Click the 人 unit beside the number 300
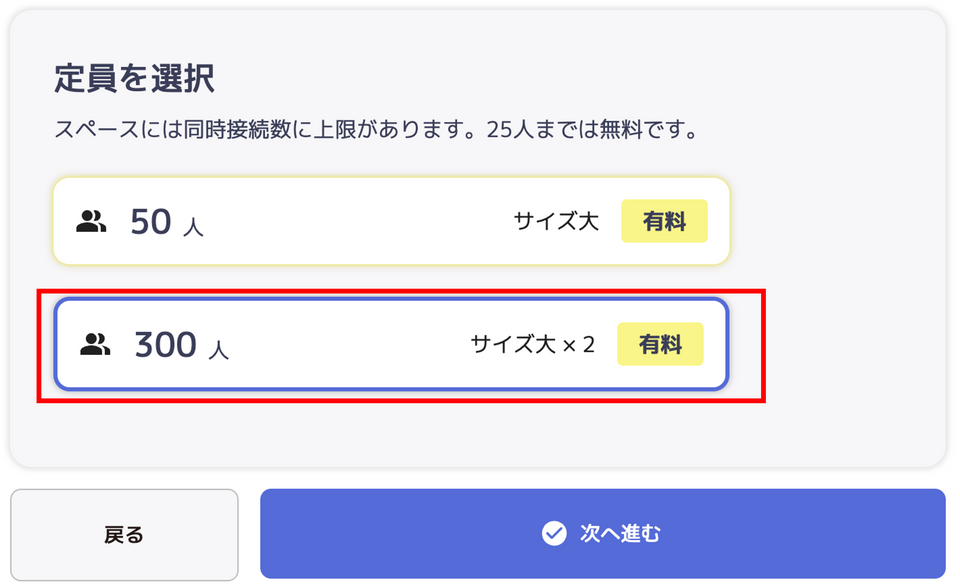Viewport: 960px width, 587px height. coord(219,350)
